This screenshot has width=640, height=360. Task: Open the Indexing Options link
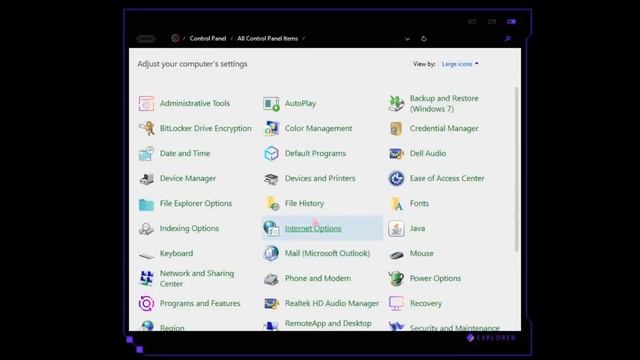pos(189,229)
